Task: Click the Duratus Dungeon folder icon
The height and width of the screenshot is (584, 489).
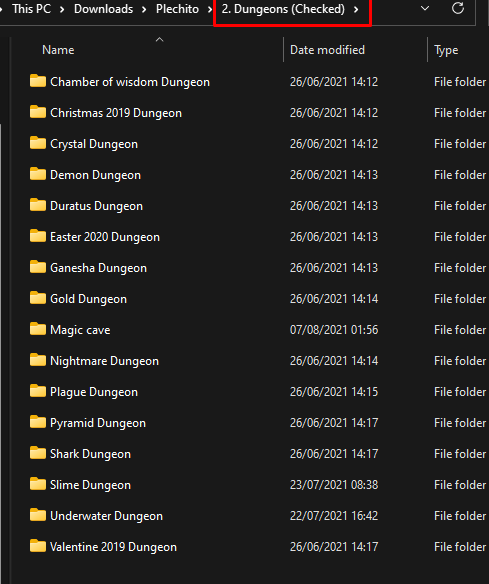Action: 38,205
